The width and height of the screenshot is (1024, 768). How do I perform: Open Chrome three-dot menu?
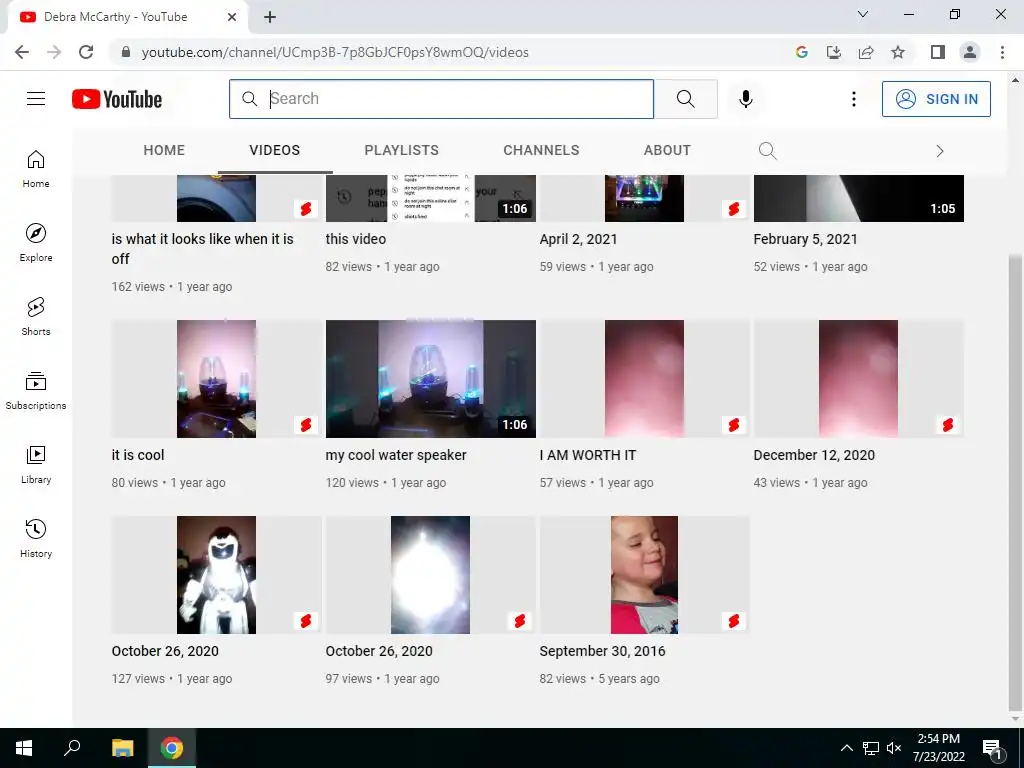coord(1002,52)
